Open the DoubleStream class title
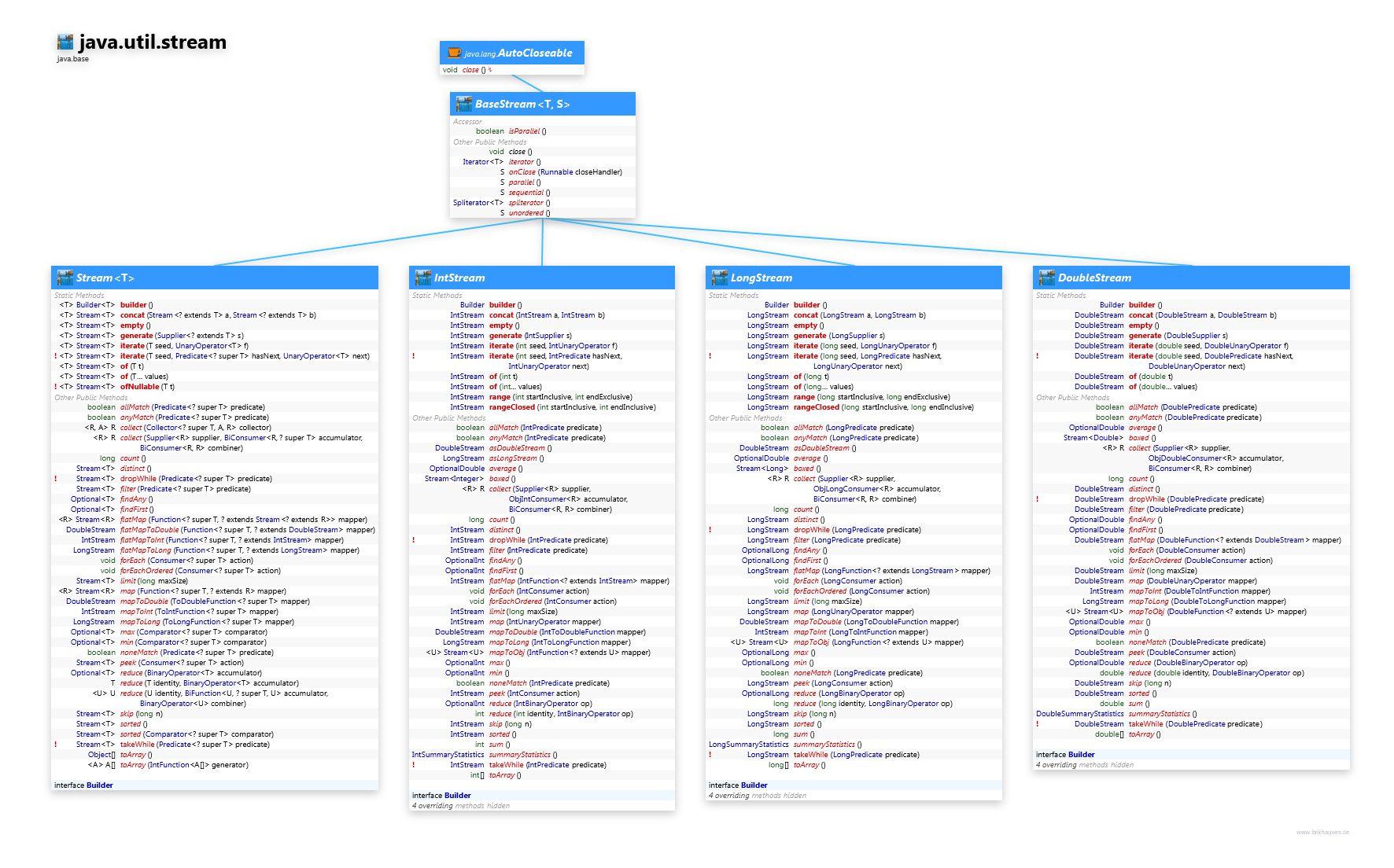1394x868 pixels. point(1094,278)
